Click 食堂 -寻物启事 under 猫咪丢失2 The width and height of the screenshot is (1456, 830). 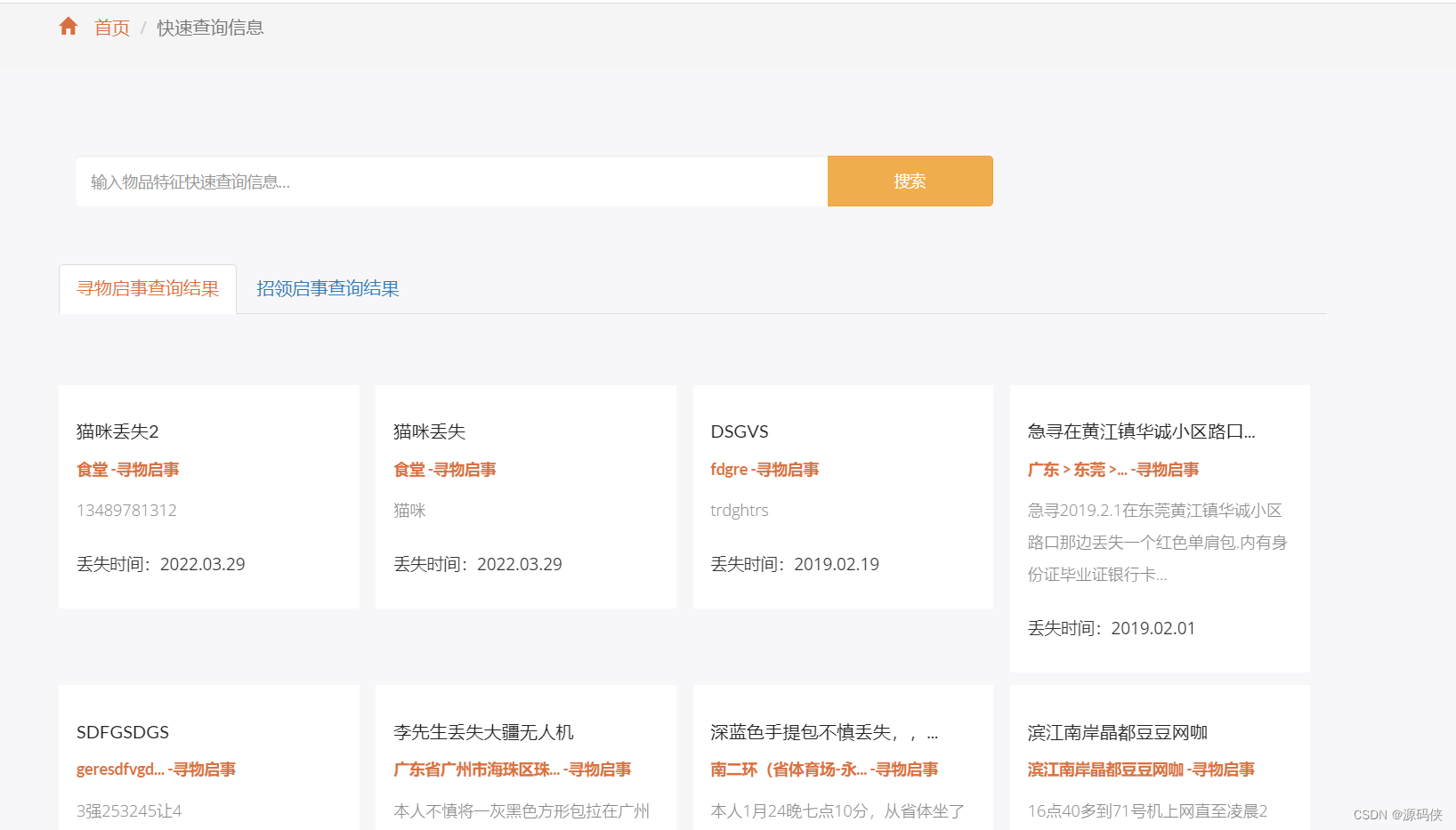[128, 469]
